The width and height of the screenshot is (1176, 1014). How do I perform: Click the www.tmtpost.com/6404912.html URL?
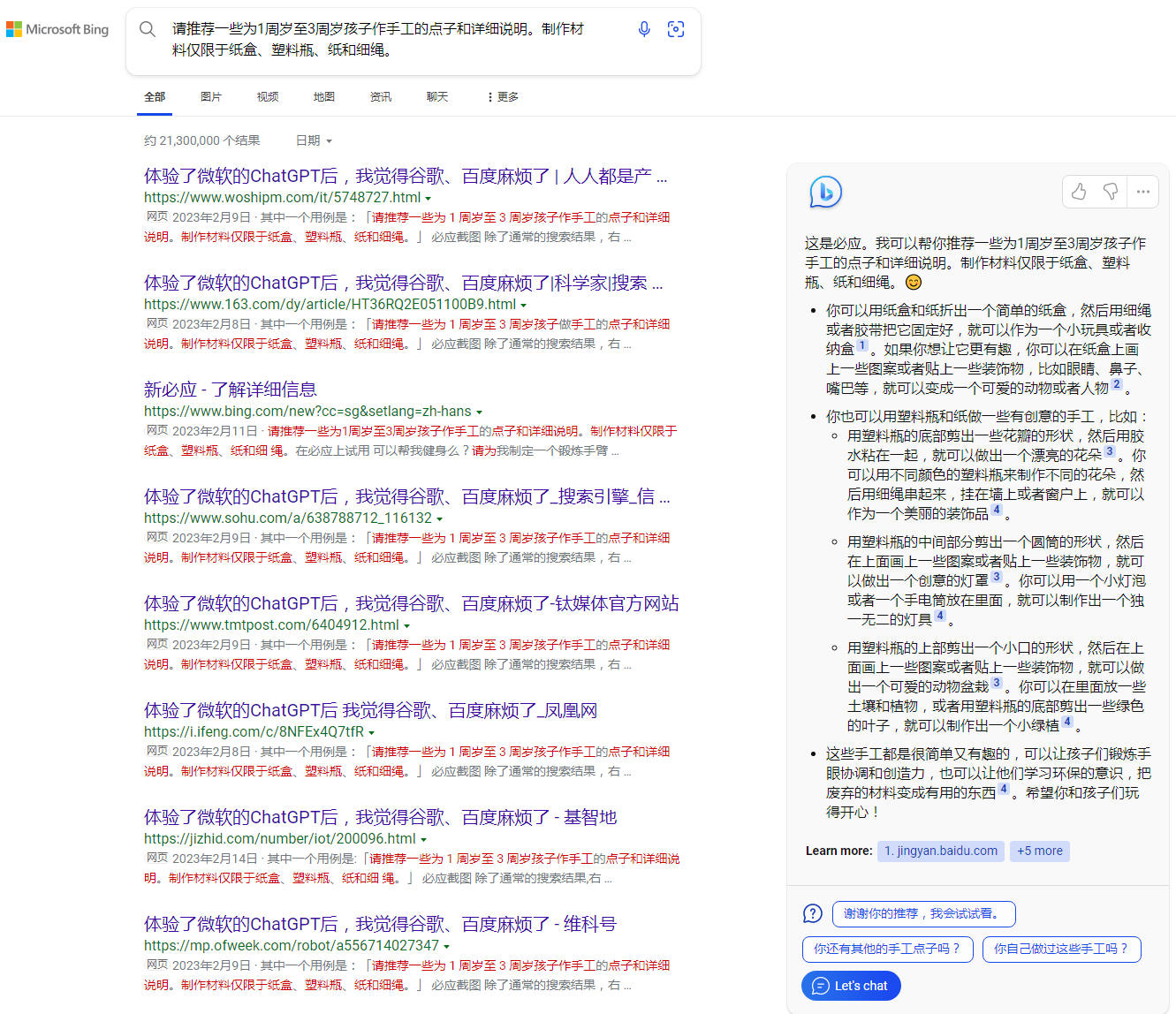click(x=271, y=625)
